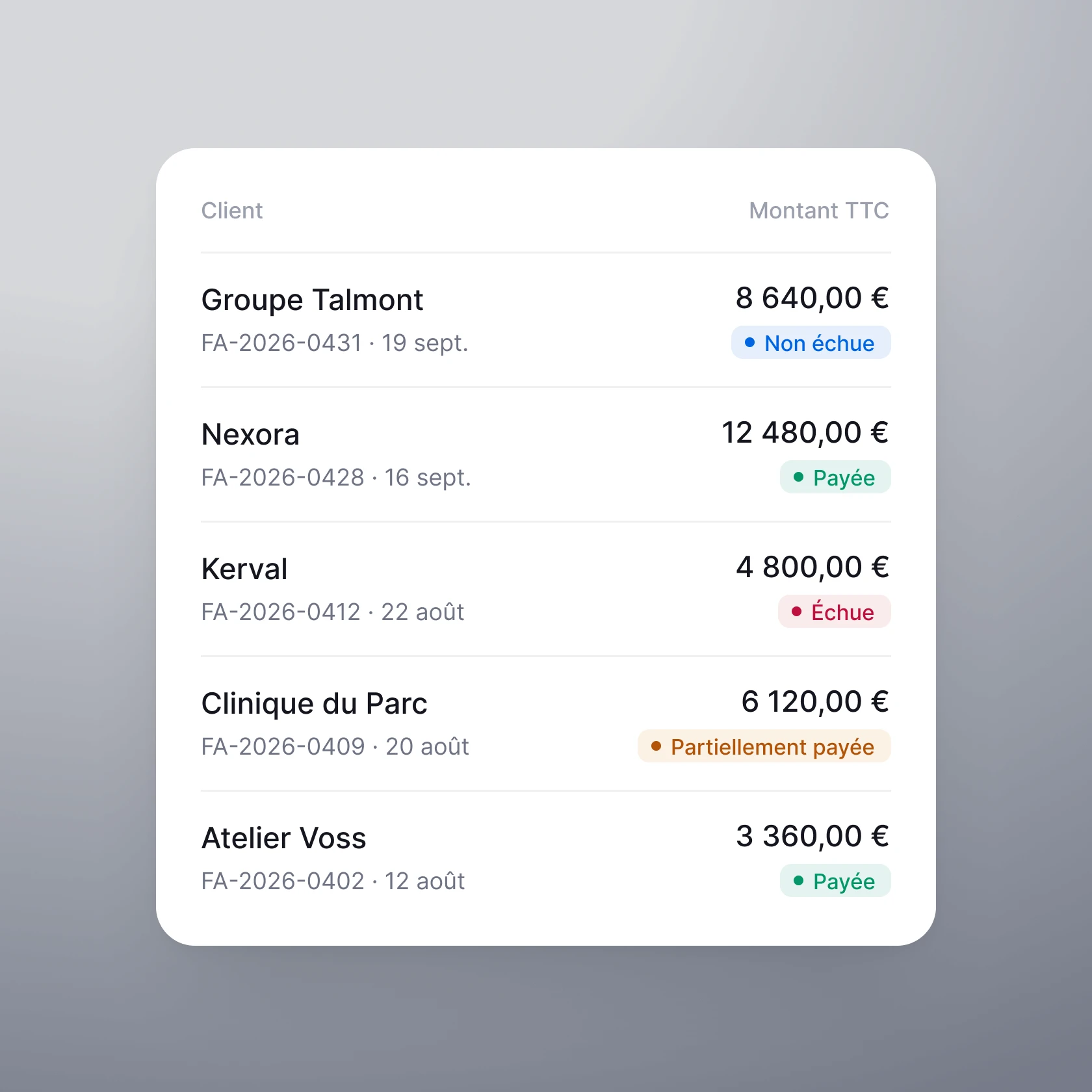Click the 4 800,00 € amount
The image size is (1092, 1092).
[812, 567]
